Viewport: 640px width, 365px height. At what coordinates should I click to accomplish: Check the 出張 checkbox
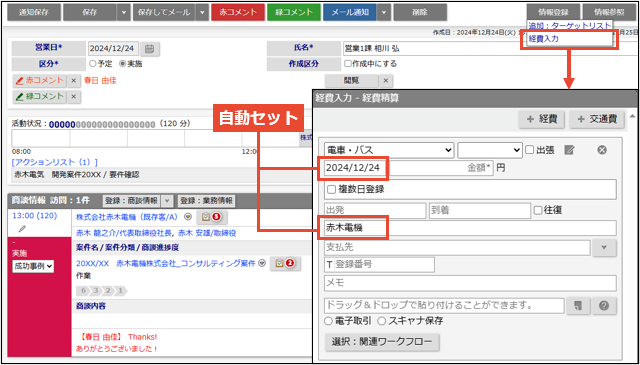pos(529,150)
